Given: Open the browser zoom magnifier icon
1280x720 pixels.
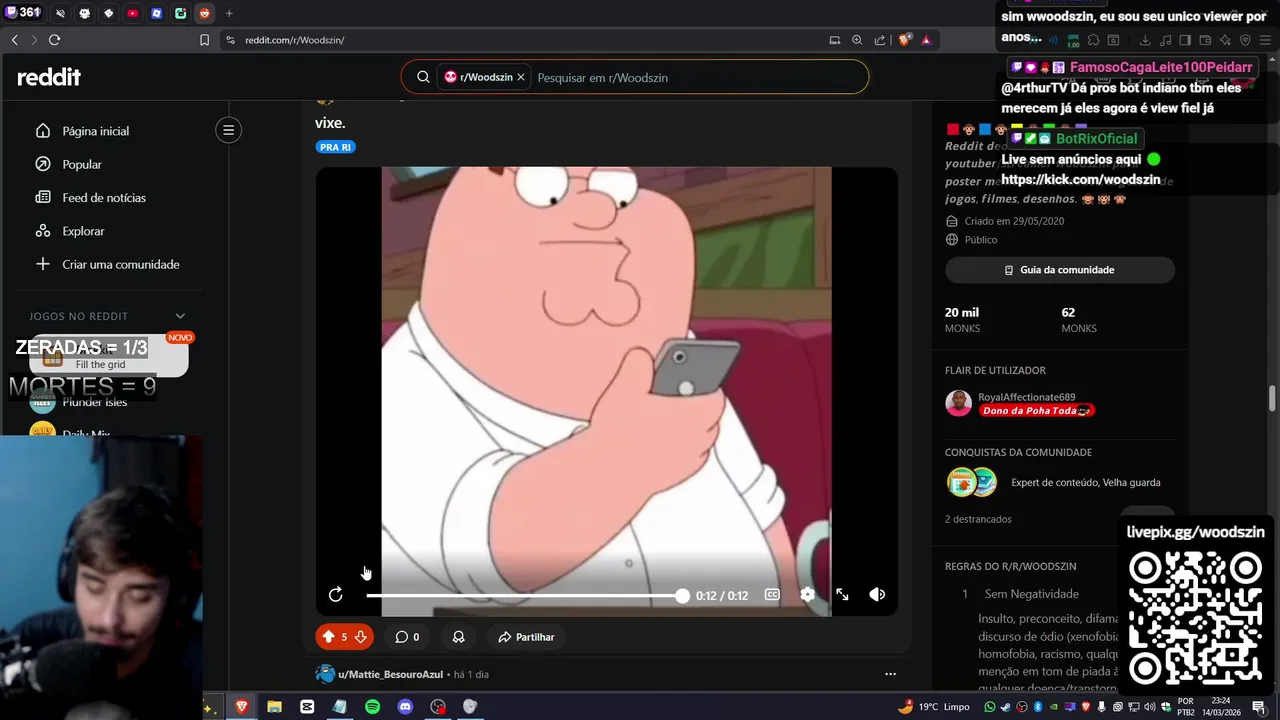Looking at the screenshot, I should [x=857, y=40].
